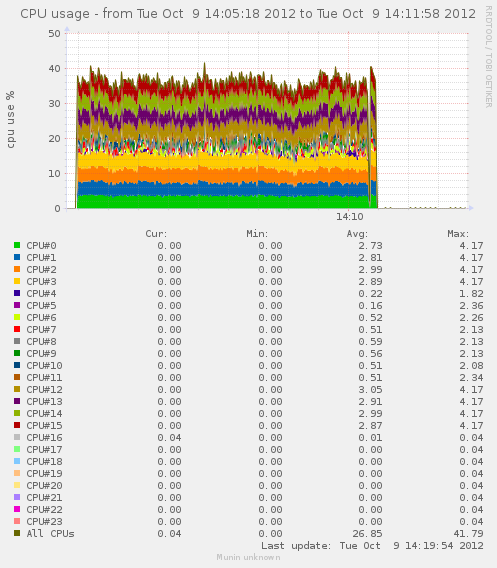Click the yellow CPU#3 legend swatch
497x568 pixels.
click(x=17, y=281)
